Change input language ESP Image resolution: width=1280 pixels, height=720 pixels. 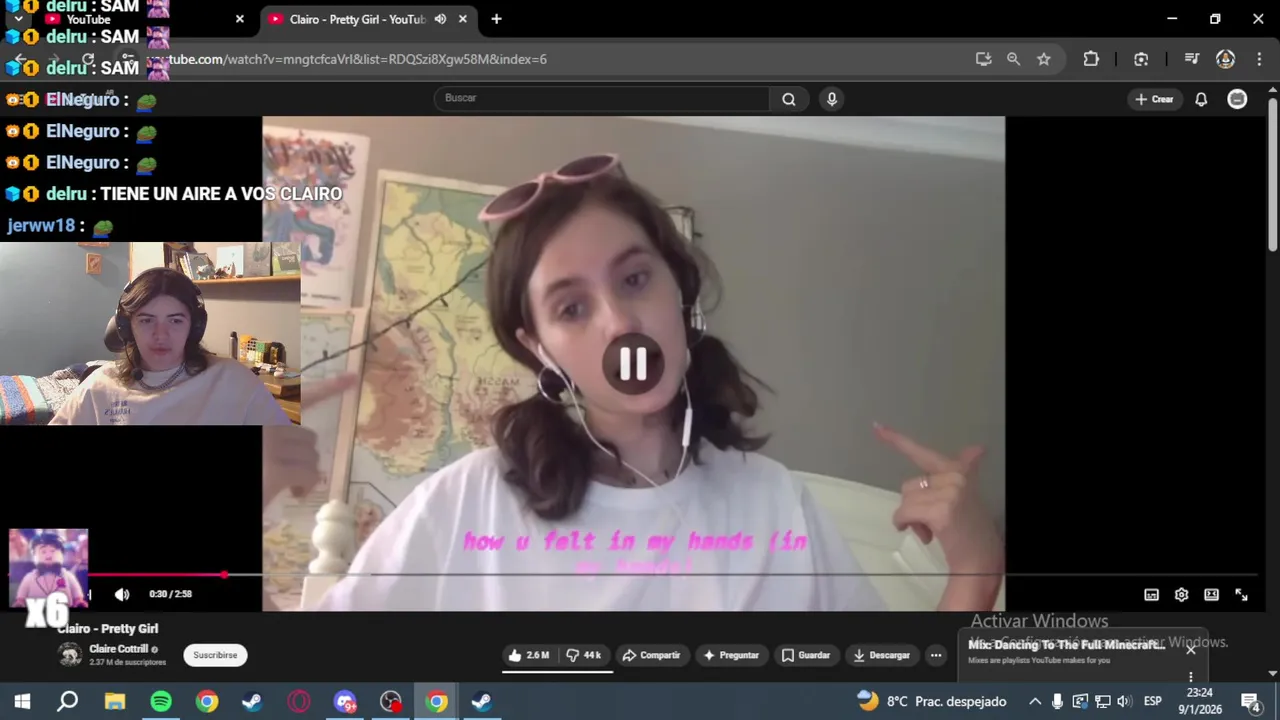pos(1152,701)
